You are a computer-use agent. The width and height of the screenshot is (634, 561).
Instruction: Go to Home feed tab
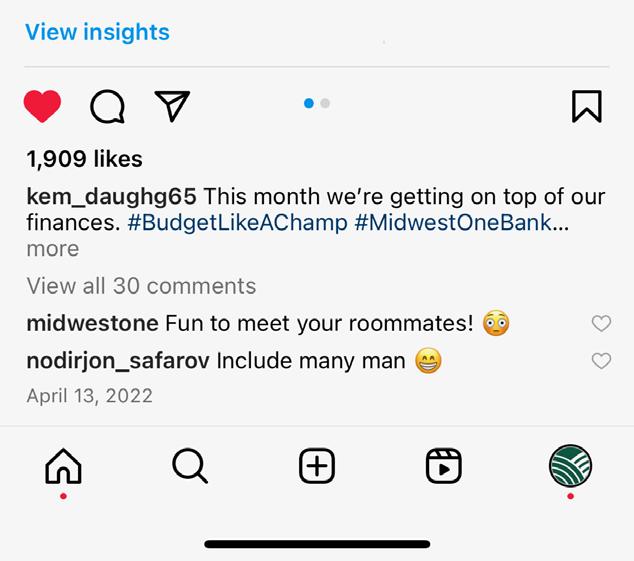tap(63, 465)
